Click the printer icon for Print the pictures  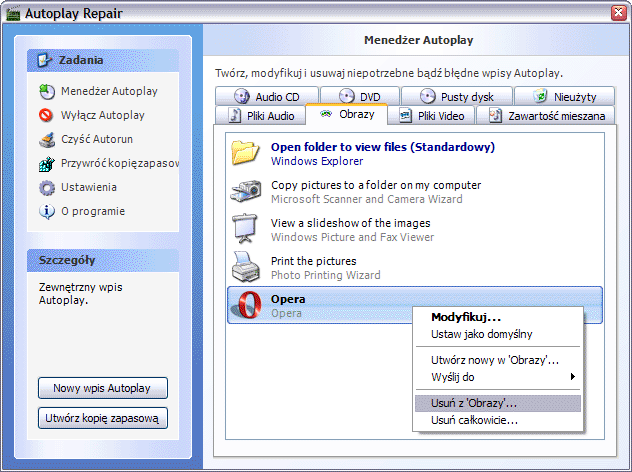[x=245, y=266]
